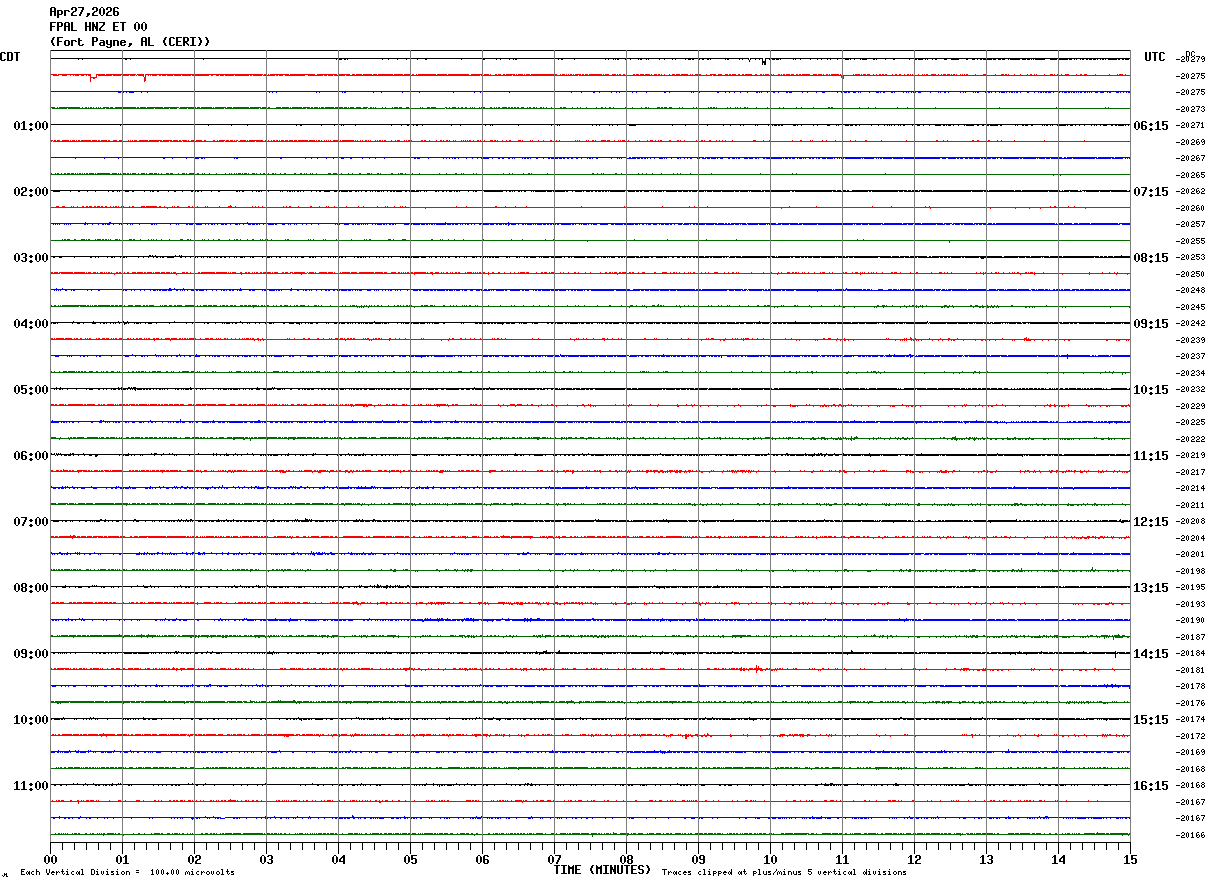The image size is (1210, 886).
Task: Click the UTC time label '11:15'
Action: tap(1151, 456)
